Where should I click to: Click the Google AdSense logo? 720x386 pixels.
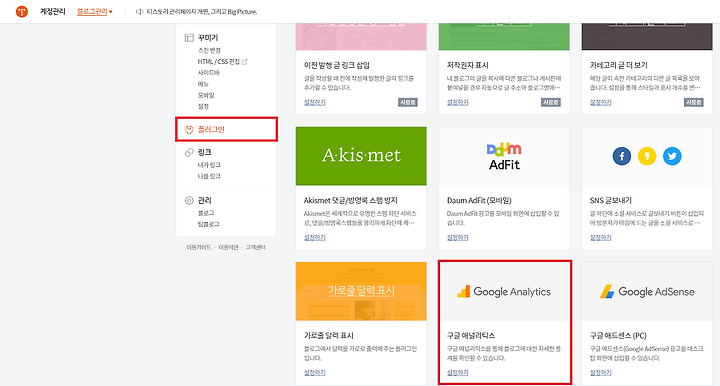pos(647,291)
